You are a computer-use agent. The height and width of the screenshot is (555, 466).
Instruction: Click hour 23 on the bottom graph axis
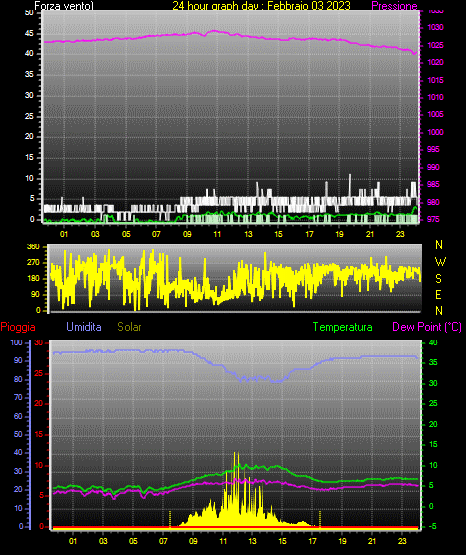pyautogui.click(x=402, y=541)
